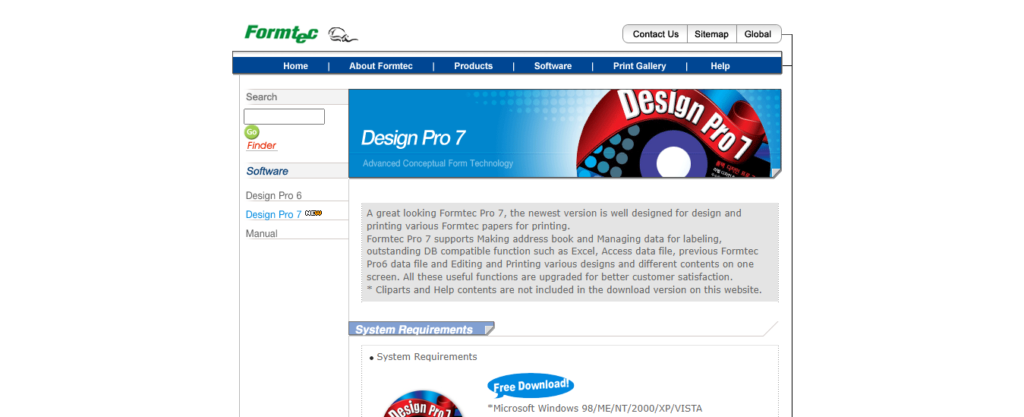This screenshot has width=1024, height=417.
Task: Click the Formtec logo
Action: (x=281, y=33)
